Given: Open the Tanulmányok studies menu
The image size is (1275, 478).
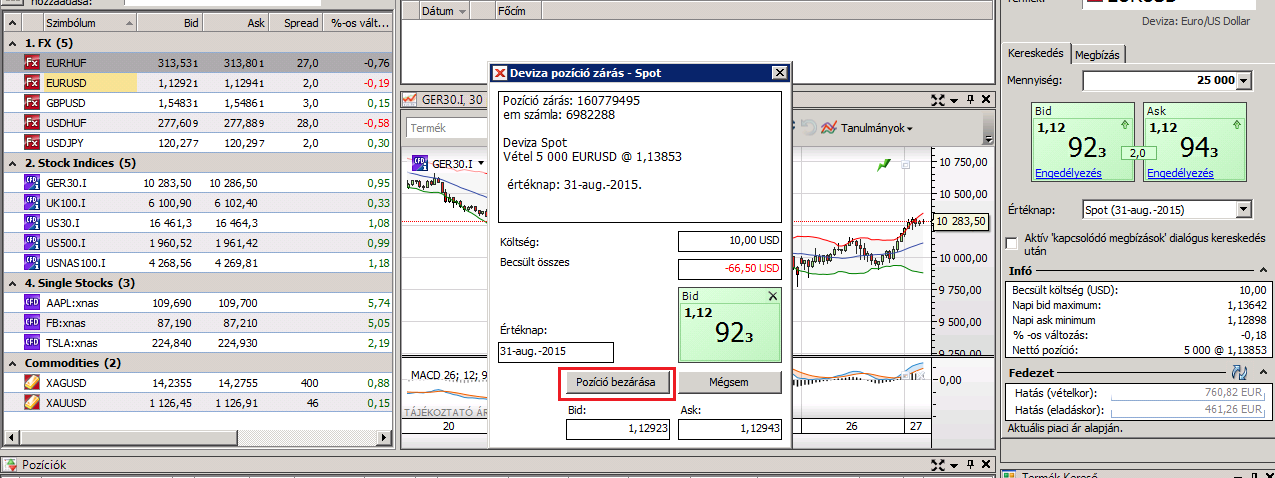Looking at the screenshot, I should tap(875, 128).
